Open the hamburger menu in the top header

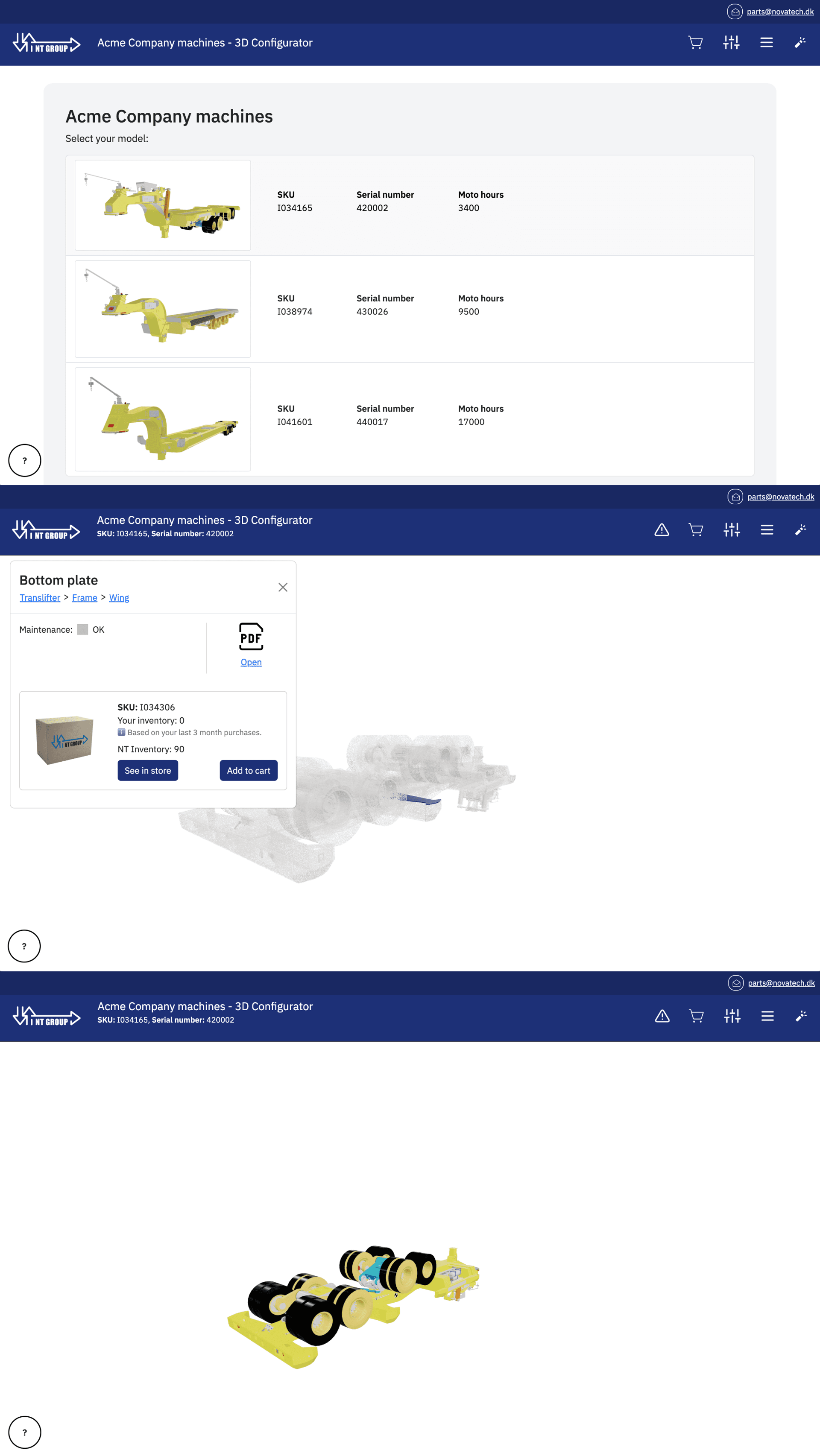coord(766,42)
